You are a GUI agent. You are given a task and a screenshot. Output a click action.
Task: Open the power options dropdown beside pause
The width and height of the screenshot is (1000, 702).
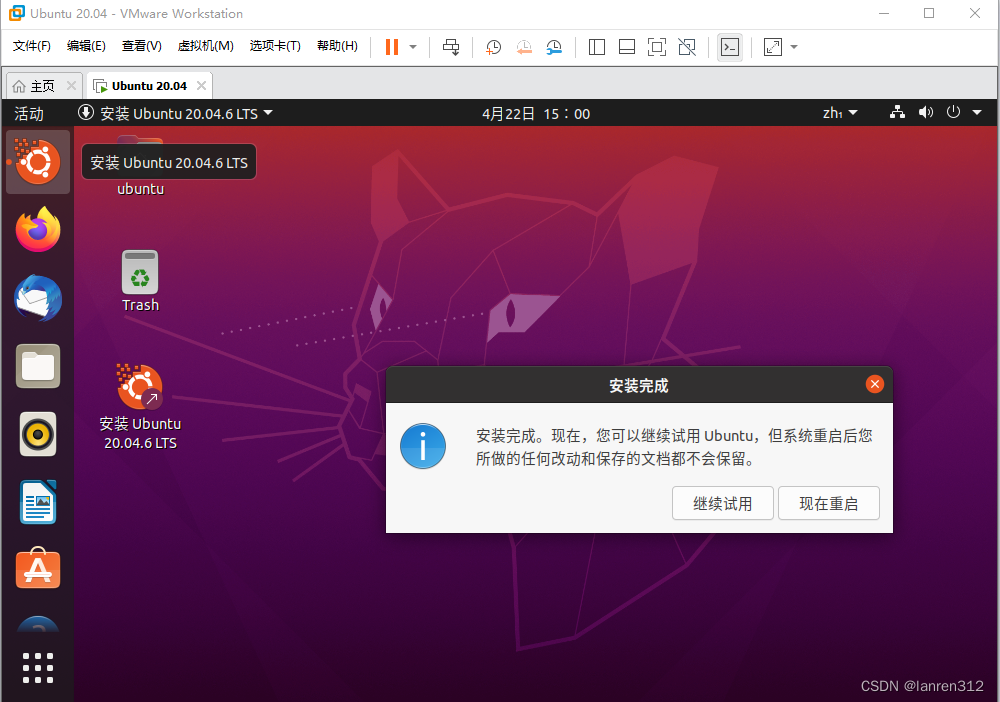pos(413,47)
